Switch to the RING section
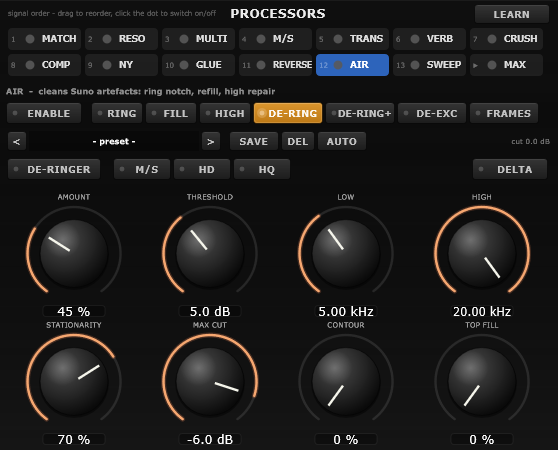Screen dimensions: 558x450 117,113
